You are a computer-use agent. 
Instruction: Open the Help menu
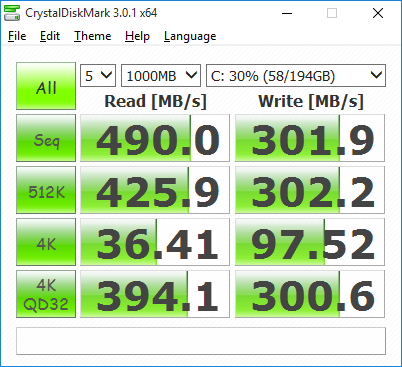[137, 36]
